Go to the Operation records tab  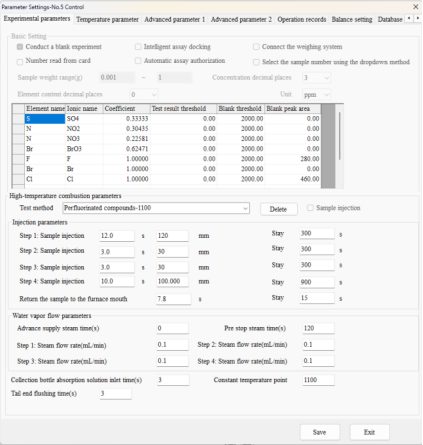coord(302,19)
